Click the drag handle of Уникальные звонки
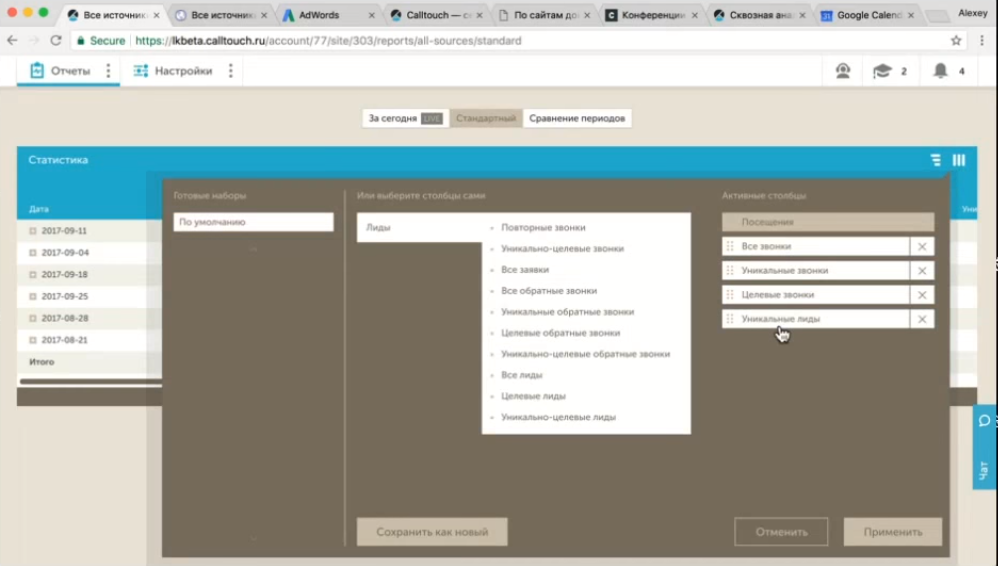998x566 pixels. tap(730, 271)
